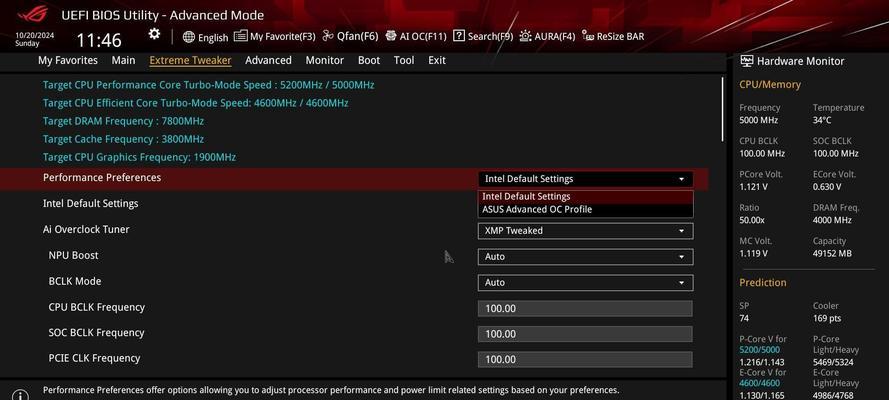The height and width of the screenshot is (400, 889).
Task: Open NPU Boost dropdown
Action: coord(585,257)
